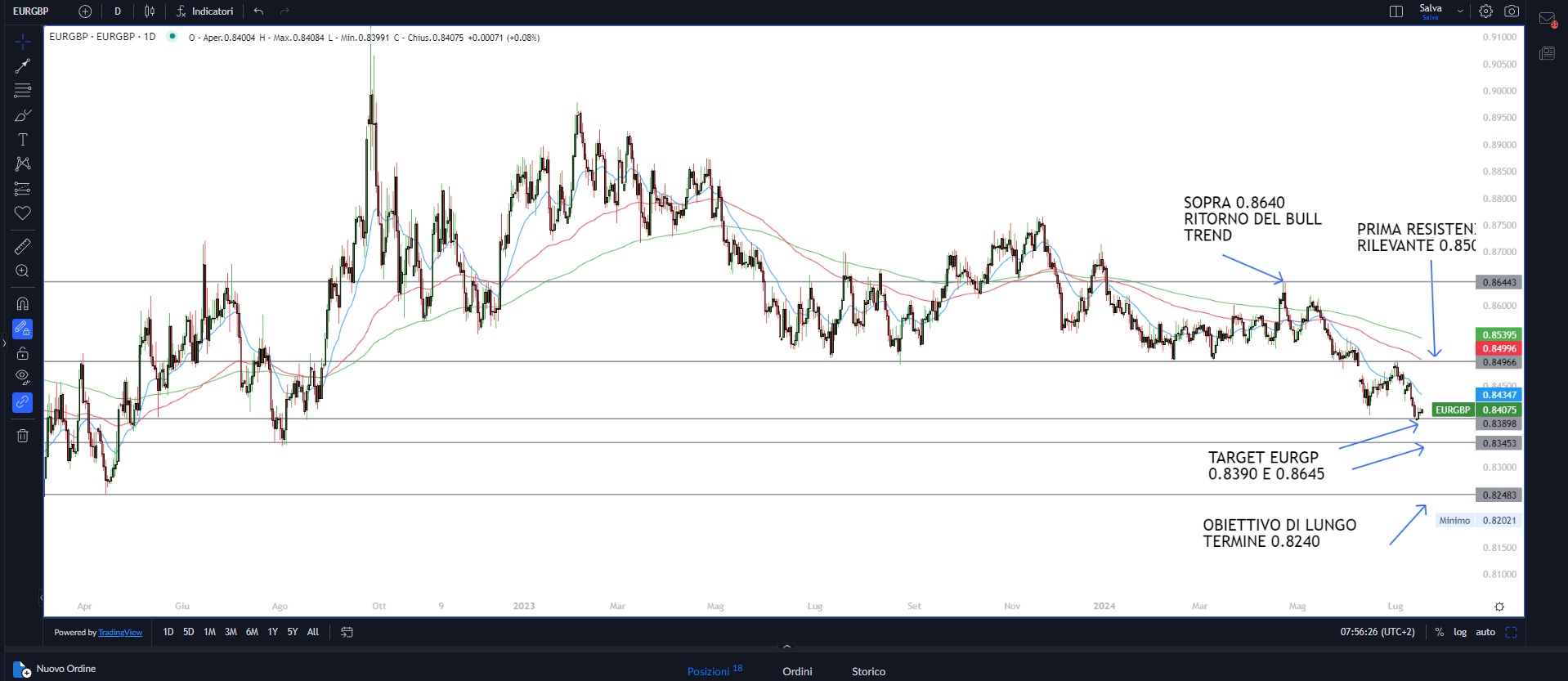The image size is (1568, 681).
Task: Remove drawings with the trash icon
Action: pos(23,436)
